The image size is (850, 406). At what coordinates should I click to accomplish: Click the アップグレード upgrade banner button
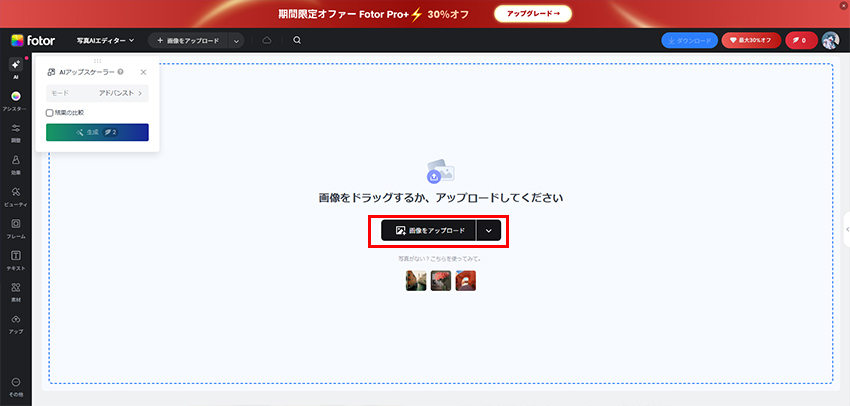click(533, 14)
